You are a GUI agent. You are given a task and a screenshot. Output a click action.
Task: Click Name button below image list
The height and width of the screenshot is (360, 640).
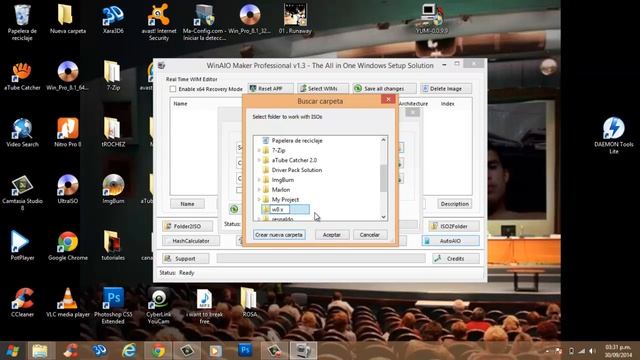point(187,204)
